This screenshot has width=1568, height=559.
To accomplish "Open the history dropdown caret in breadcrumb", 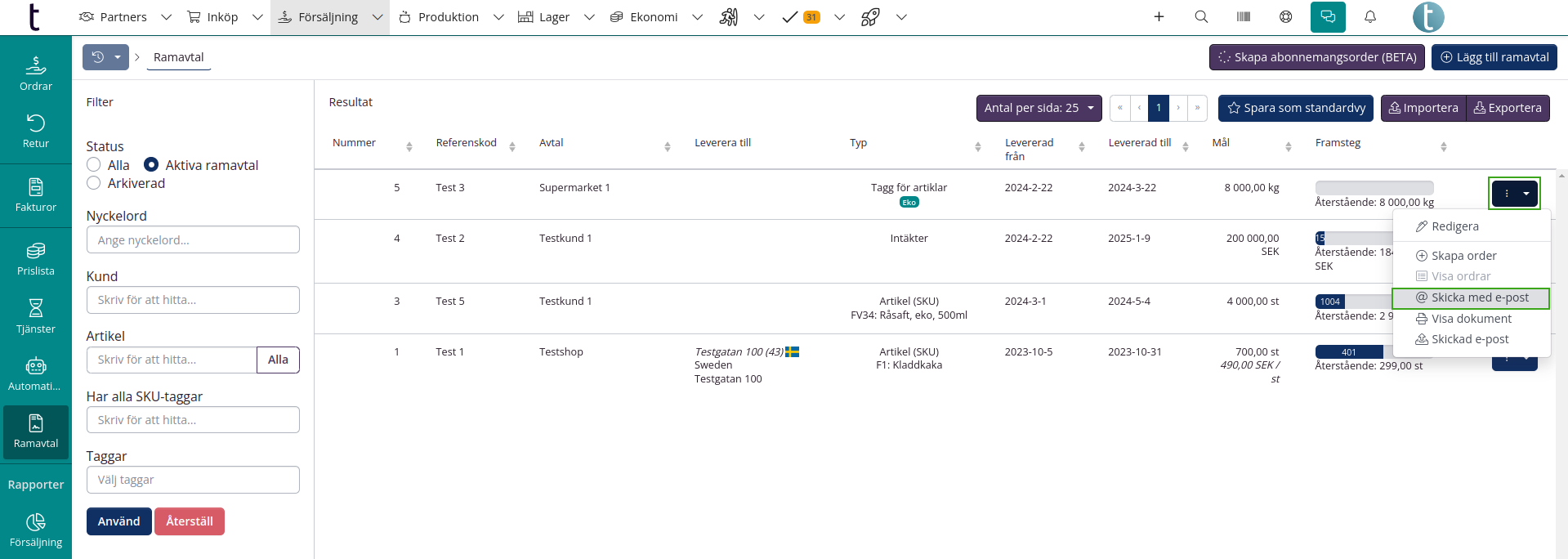I will 118,57.
